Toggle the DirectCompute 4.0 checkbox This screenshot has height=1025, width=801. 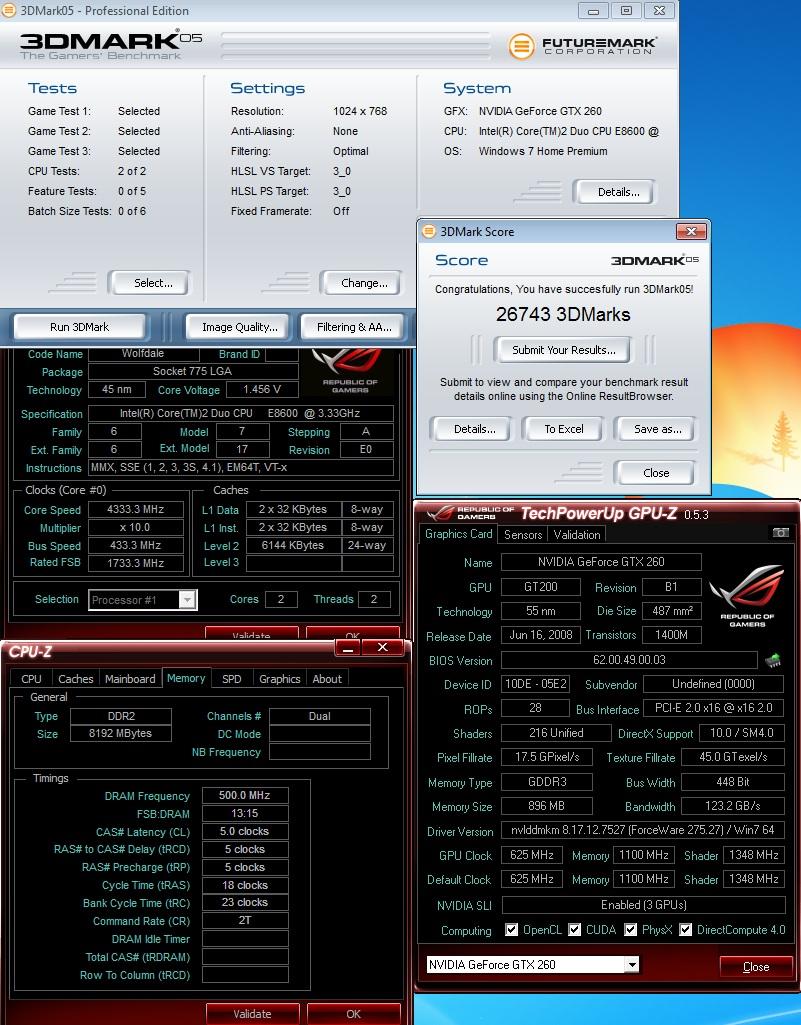pos(685,930)
